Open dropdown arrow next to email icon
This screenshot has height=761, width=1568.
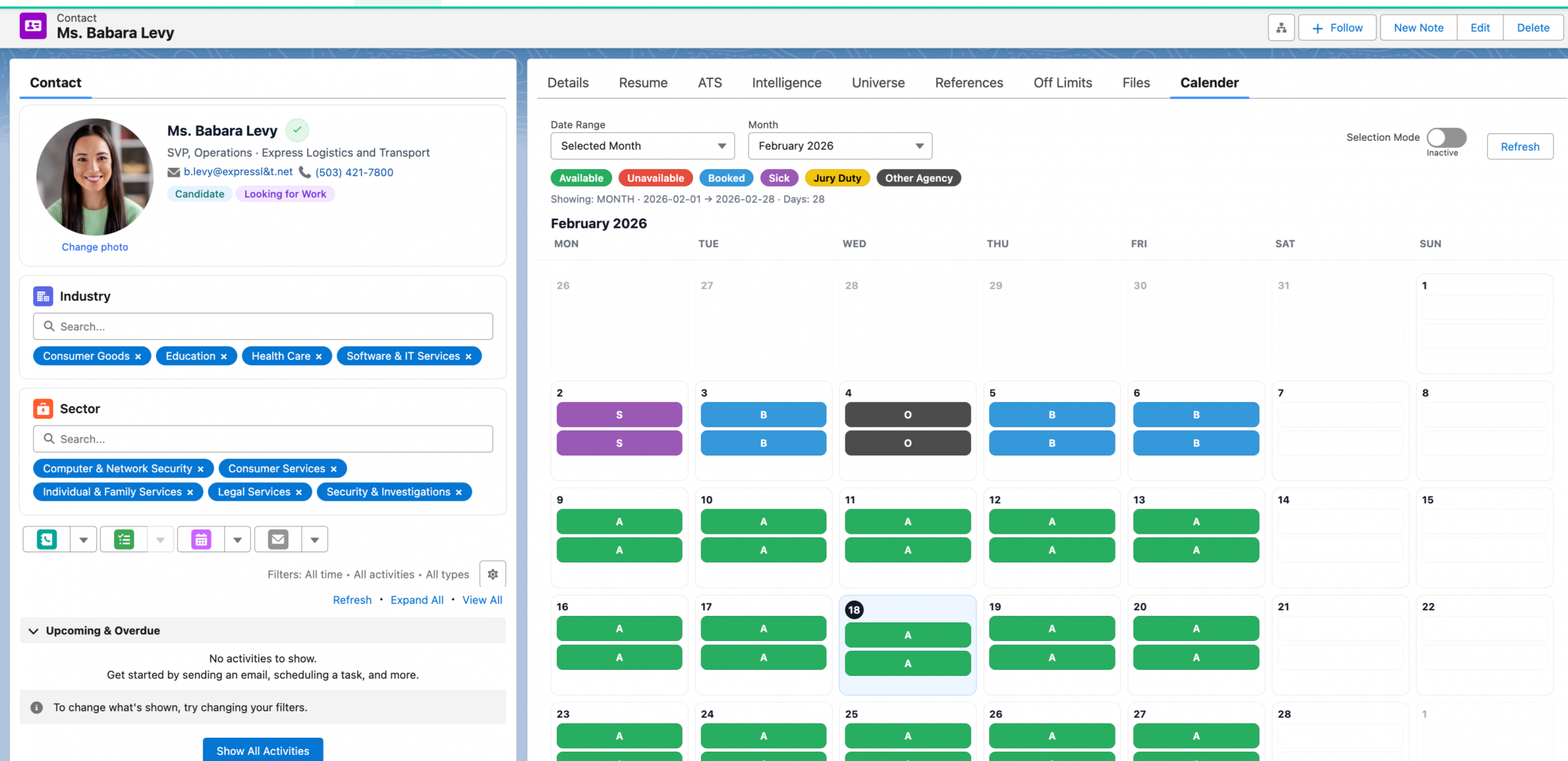(314, 539)
